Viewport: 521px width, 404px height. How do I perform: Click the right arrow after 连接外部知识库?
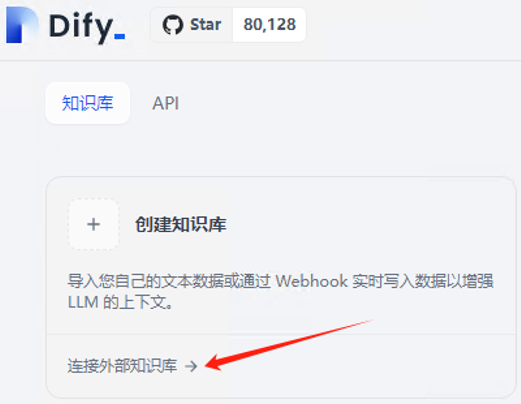click(191, 366)
